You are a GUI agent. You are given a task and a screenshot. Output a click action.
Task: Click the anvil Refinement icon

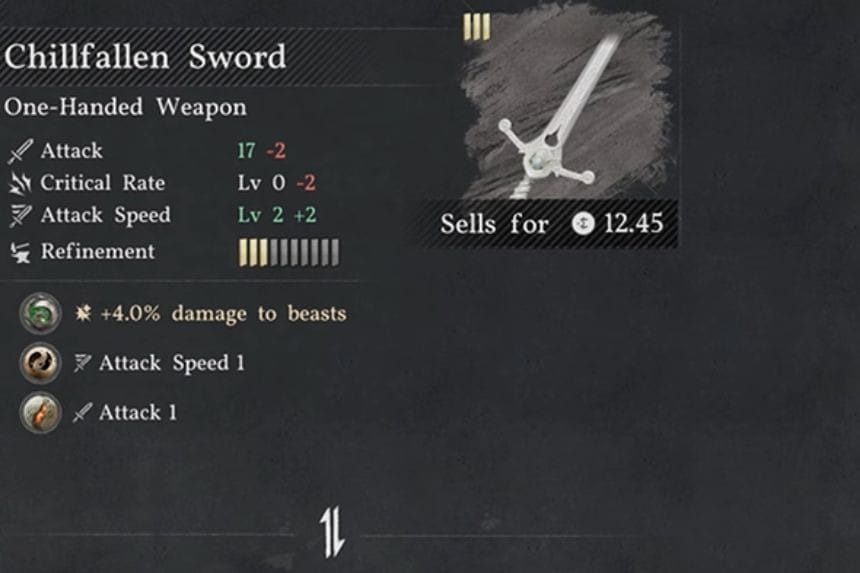[x=20, y=253]
